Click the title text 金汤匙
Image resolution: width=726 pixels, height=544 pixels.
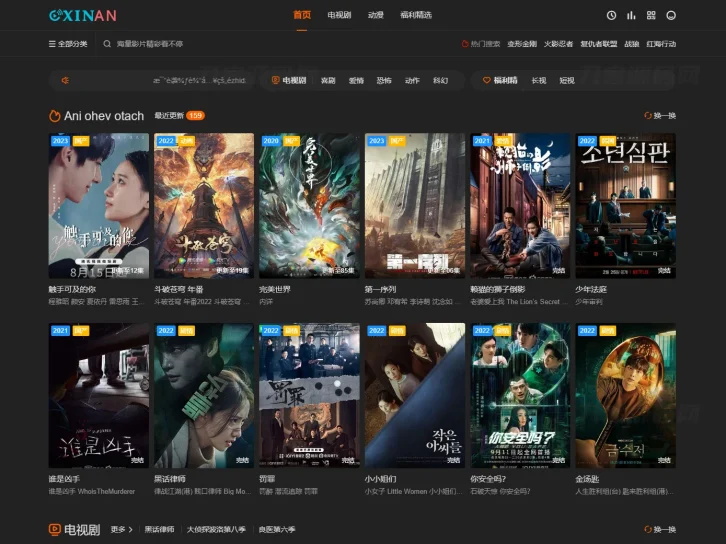(x=587, y=479)
